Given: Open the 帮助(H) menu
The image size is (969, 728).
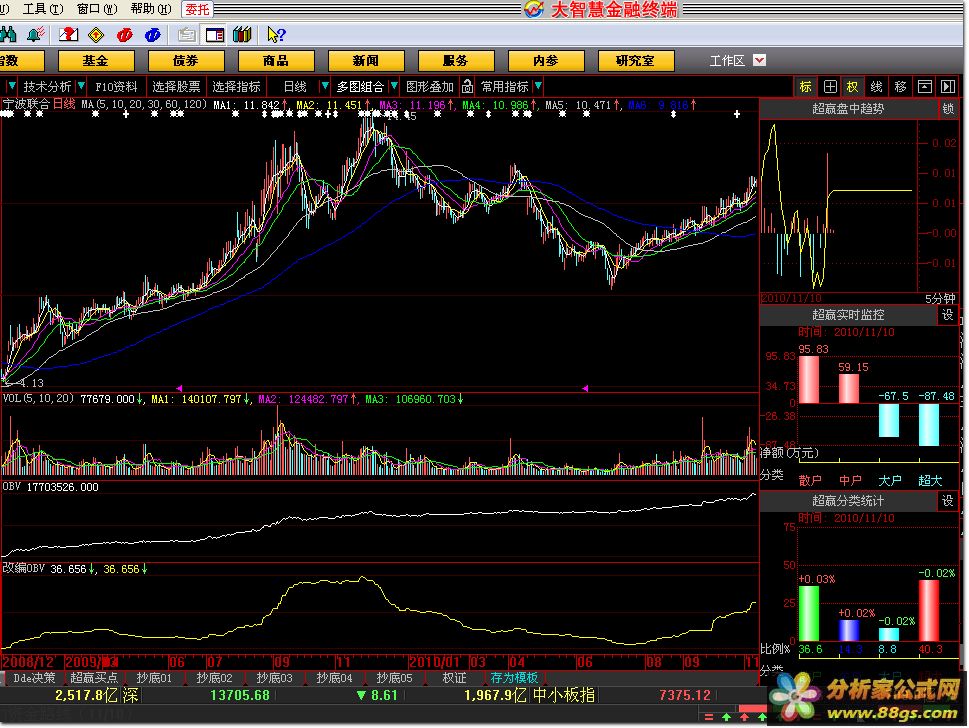Looking at the screenshot, I should (151, 9).
